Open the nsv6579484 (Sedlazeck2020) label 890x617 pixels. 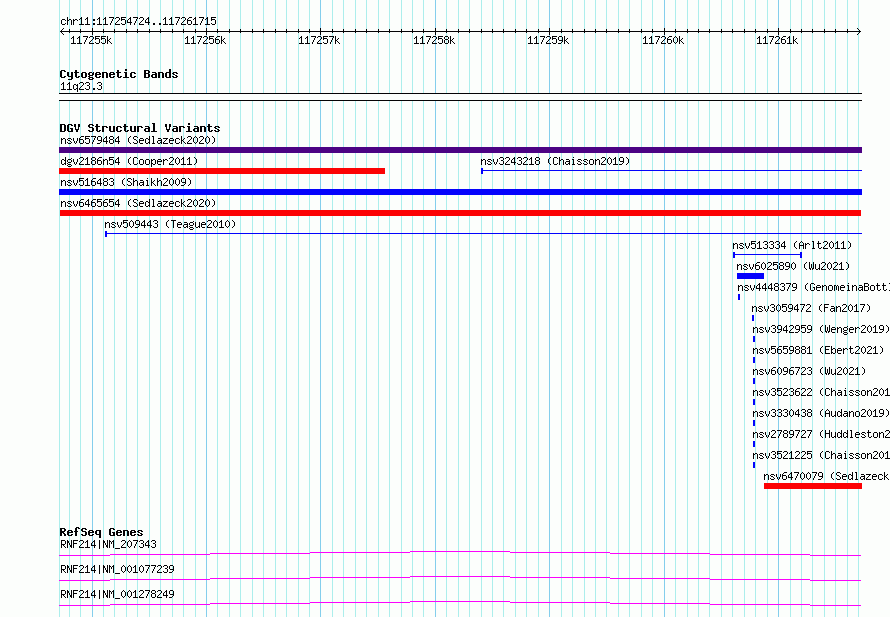(x=138, y=140)
